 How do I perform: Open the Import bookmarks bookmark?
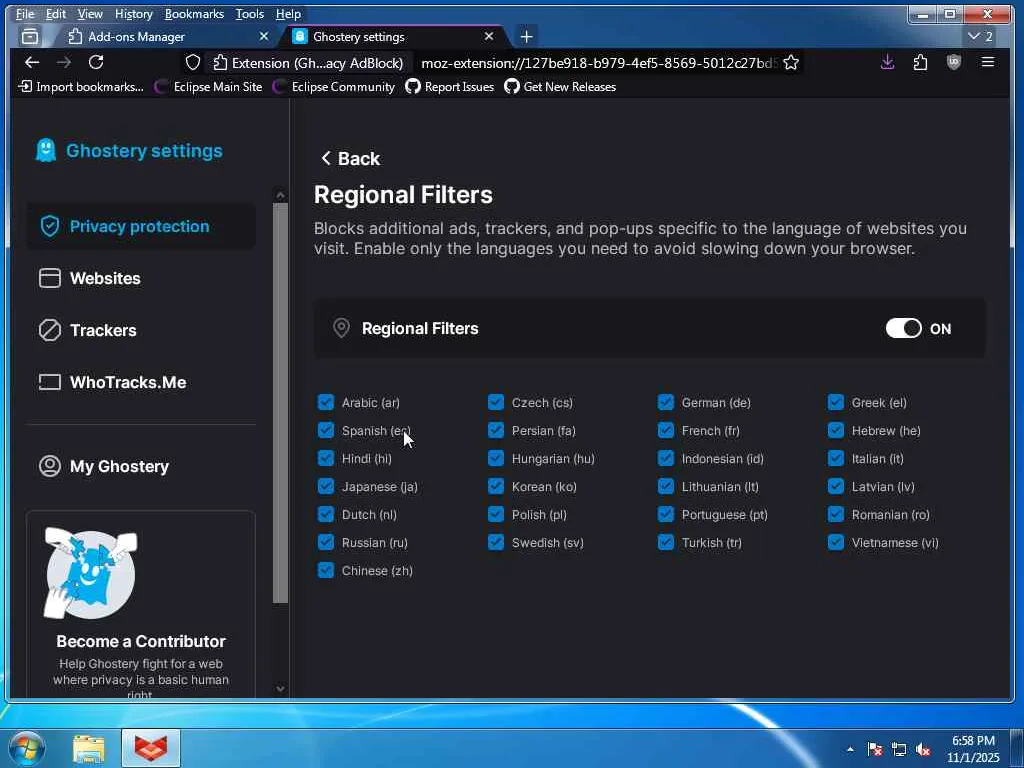click(81, 87)
